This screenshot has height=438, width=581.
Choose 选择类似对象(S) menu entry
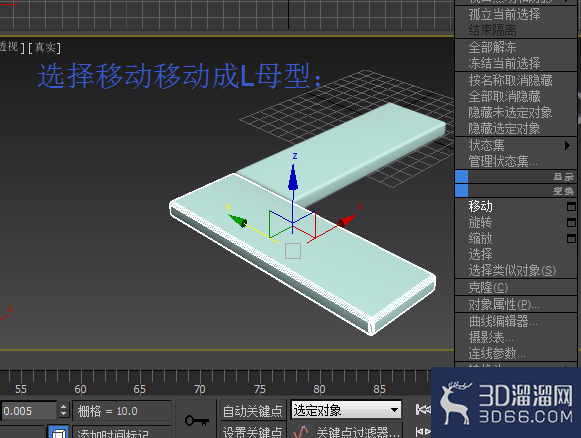pyautogui.click(x=512, y=271)
